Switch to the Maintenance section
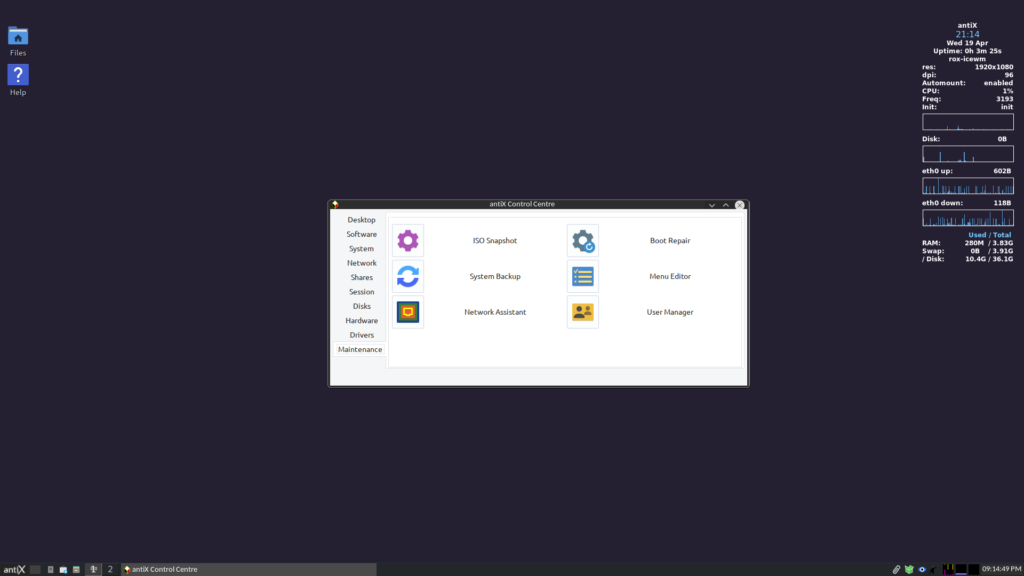The height and width of the screenshot is (576, 1024). click(360, 349)
